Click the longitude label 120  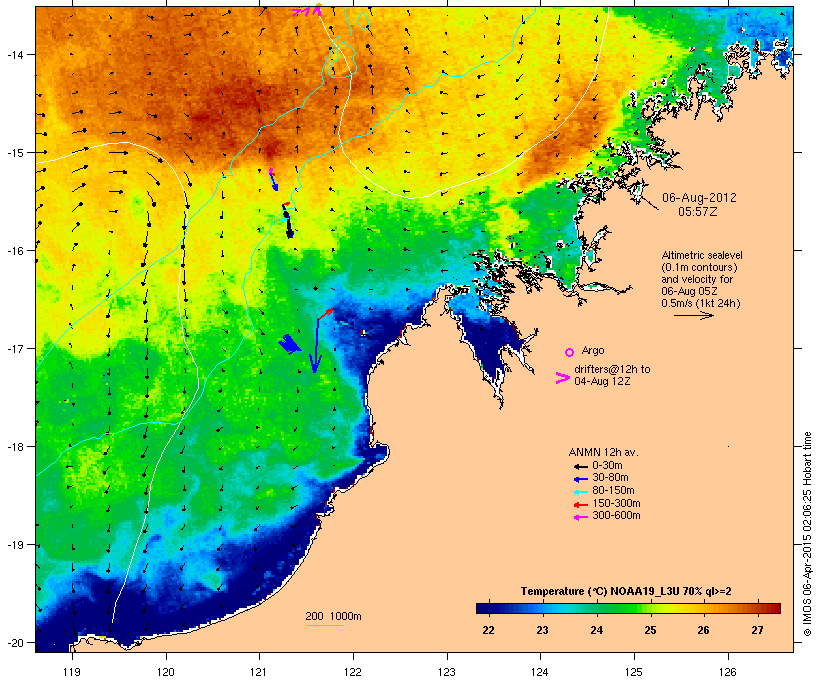pyautogui.click(x=166, y=672)
